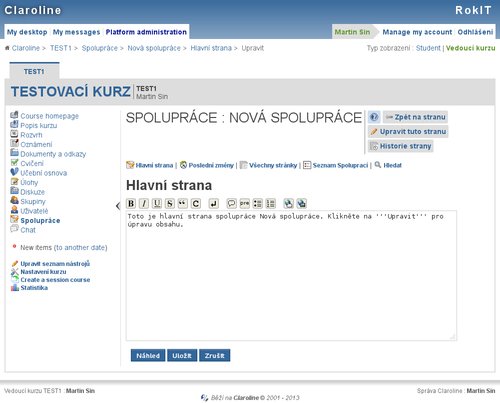The image size is (500, 403).
Task: Insert line break with return-arrow icon
Action: [x=214, y=203]
